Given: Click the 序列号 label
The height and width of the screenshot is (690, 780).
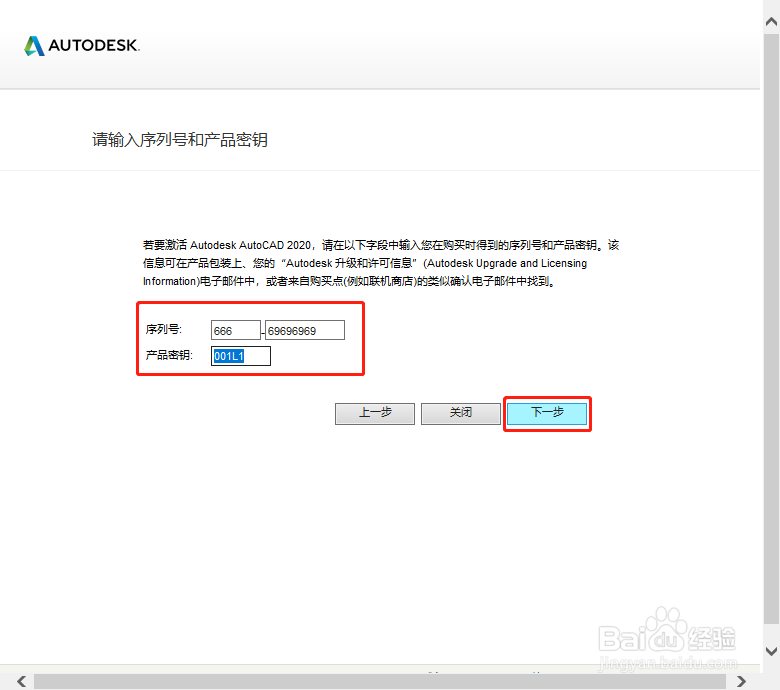Looking at the screenshot, I should tap(164, 329).
